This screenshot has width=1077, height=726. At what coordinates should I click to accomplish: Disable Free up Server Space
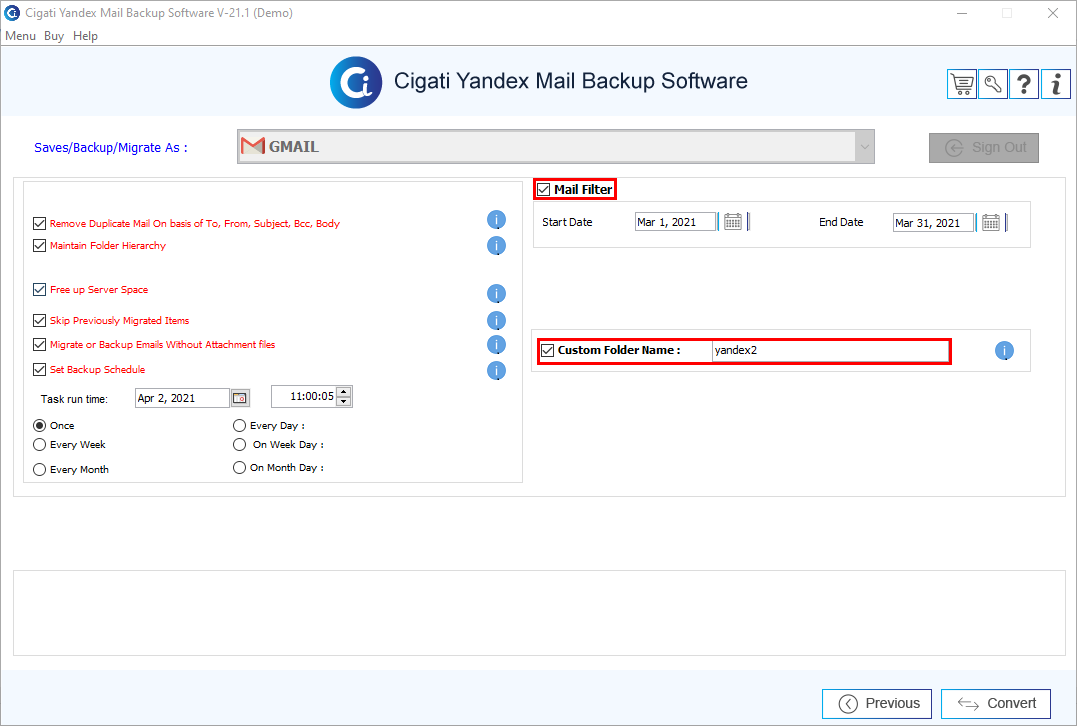(39, 289)
